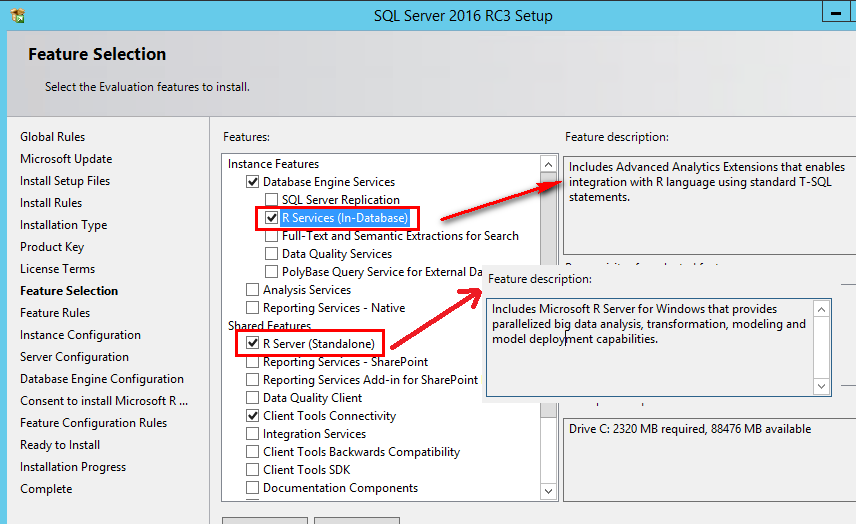856x524 pixels.
Task: Go to Database Engine Configuration step
Action: pos(102,379)
